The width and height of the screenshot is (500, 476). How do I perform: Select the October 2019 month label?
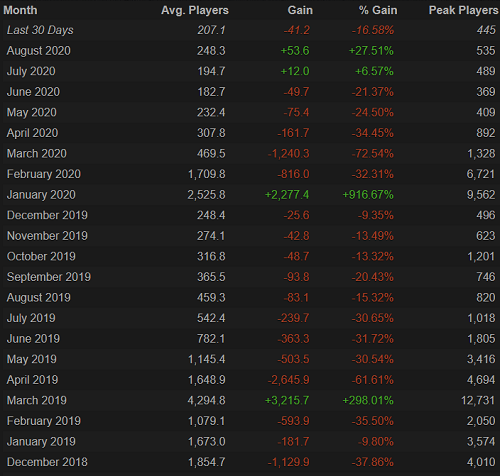(x=41, y=256)
